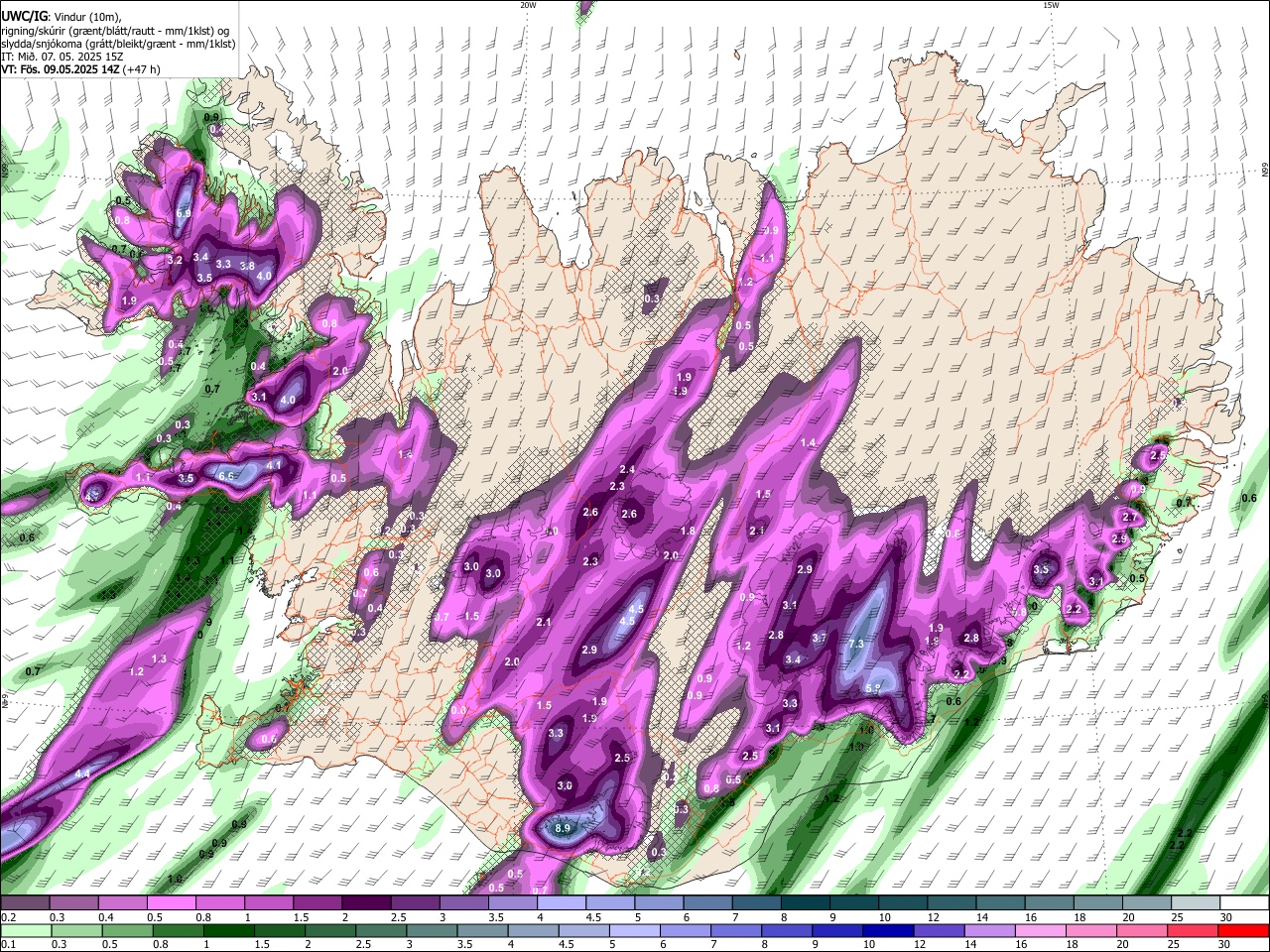
Task: Click the 3.2 value in the Westfjords
Action: tap(176, 259)
